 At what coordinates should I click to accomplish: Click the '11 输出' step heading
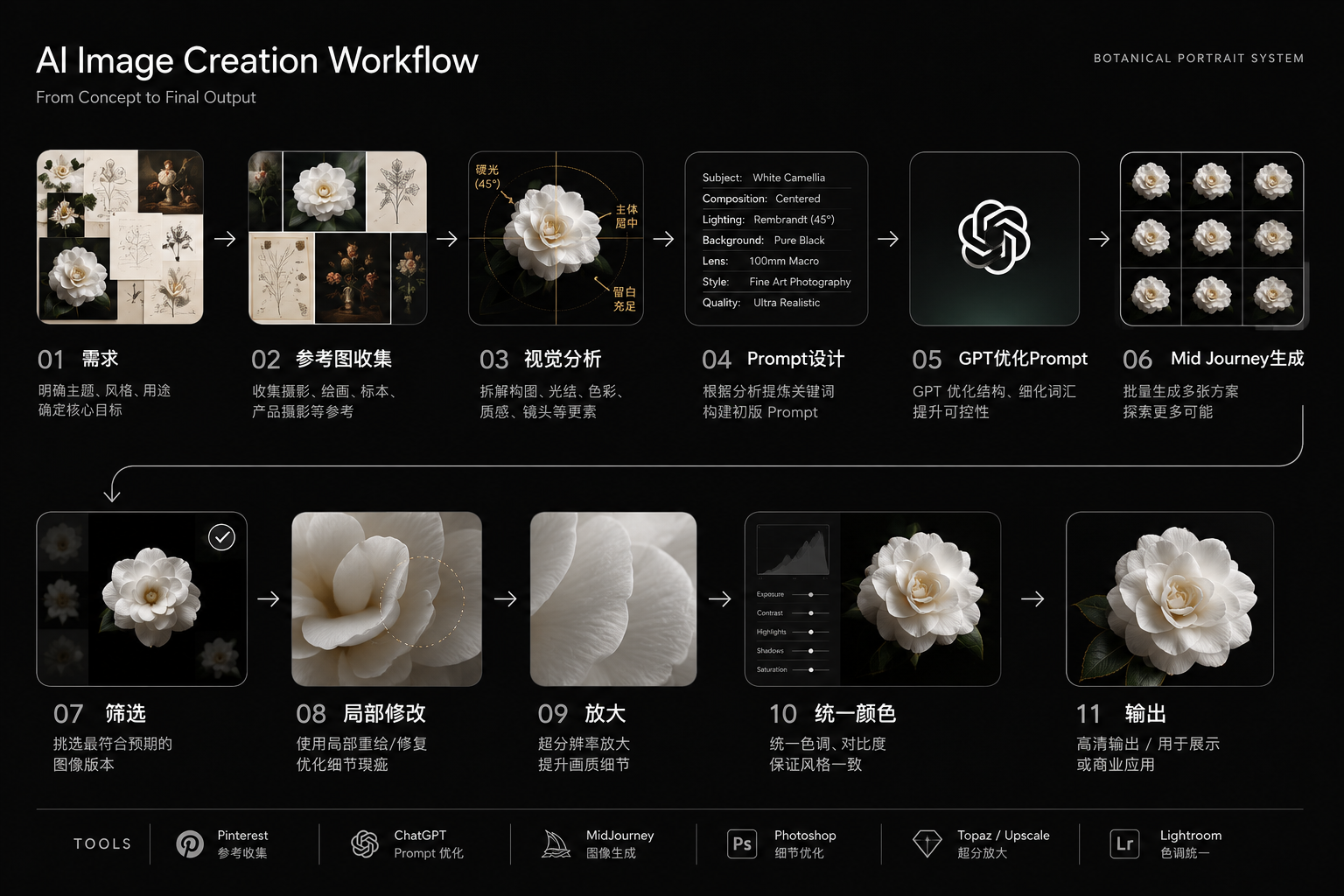(x=1121, y=714)
